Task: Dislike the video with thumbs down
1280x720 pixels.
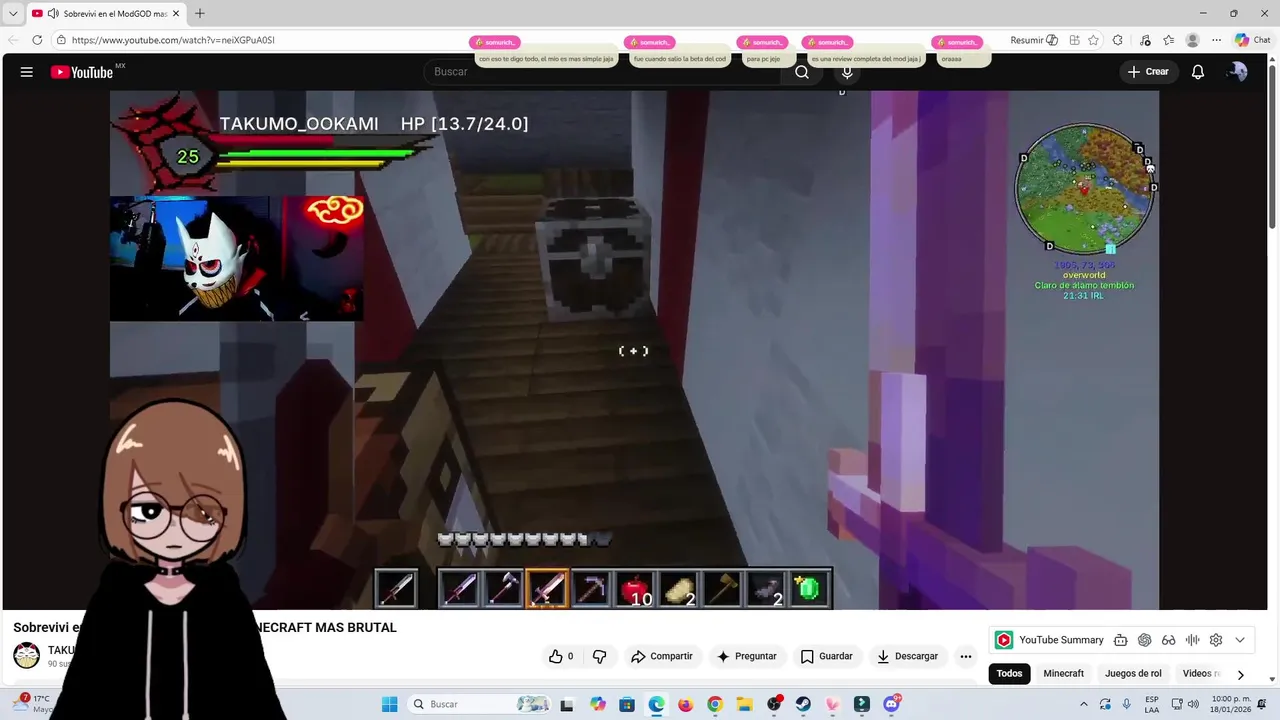Action: 599,656
